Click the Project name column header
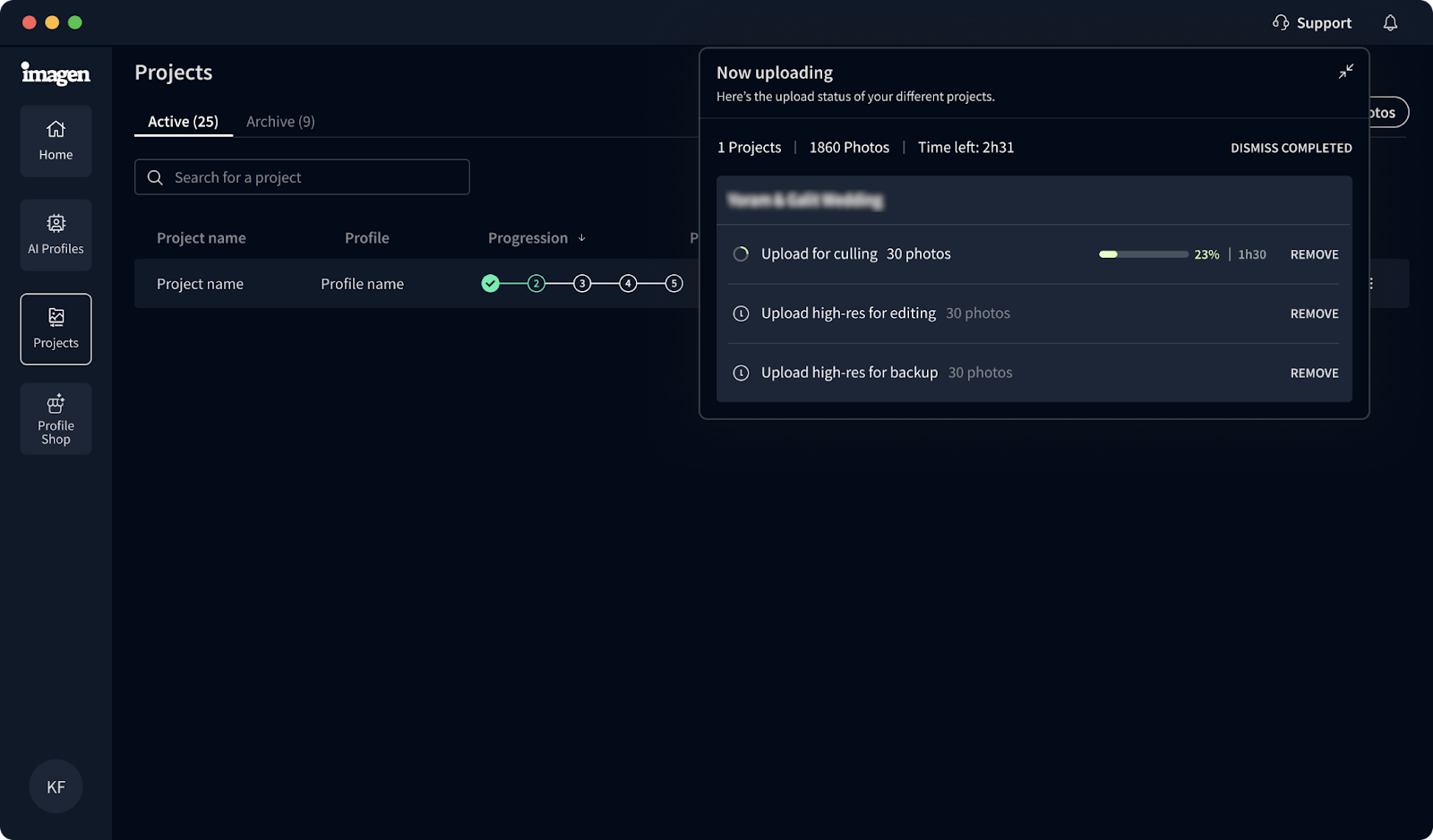This screenshot has width=1433, height=840. 202,237
